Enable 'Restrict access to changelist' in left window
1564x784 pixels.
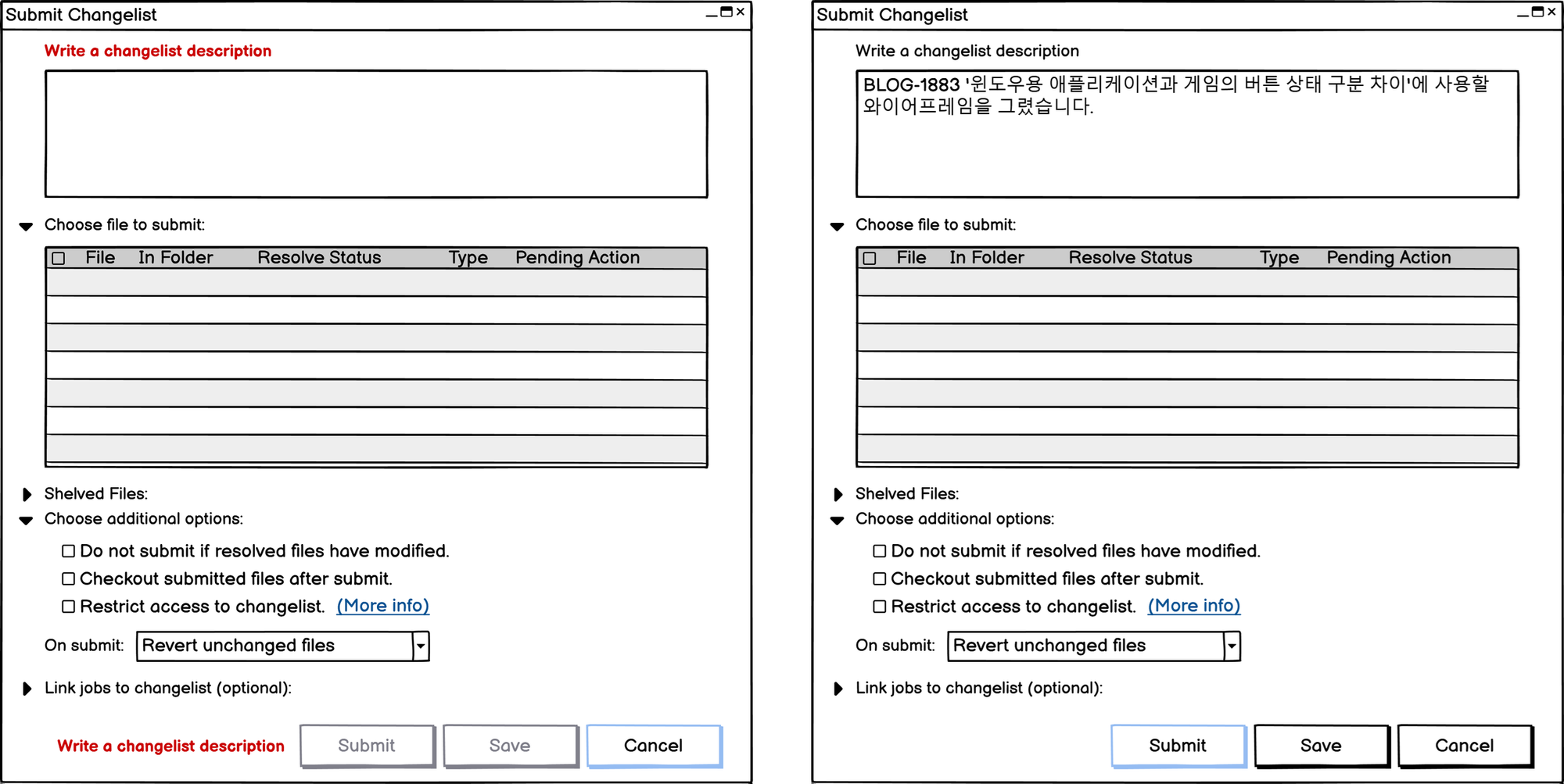pyautogui.click(x=69, y=607)
